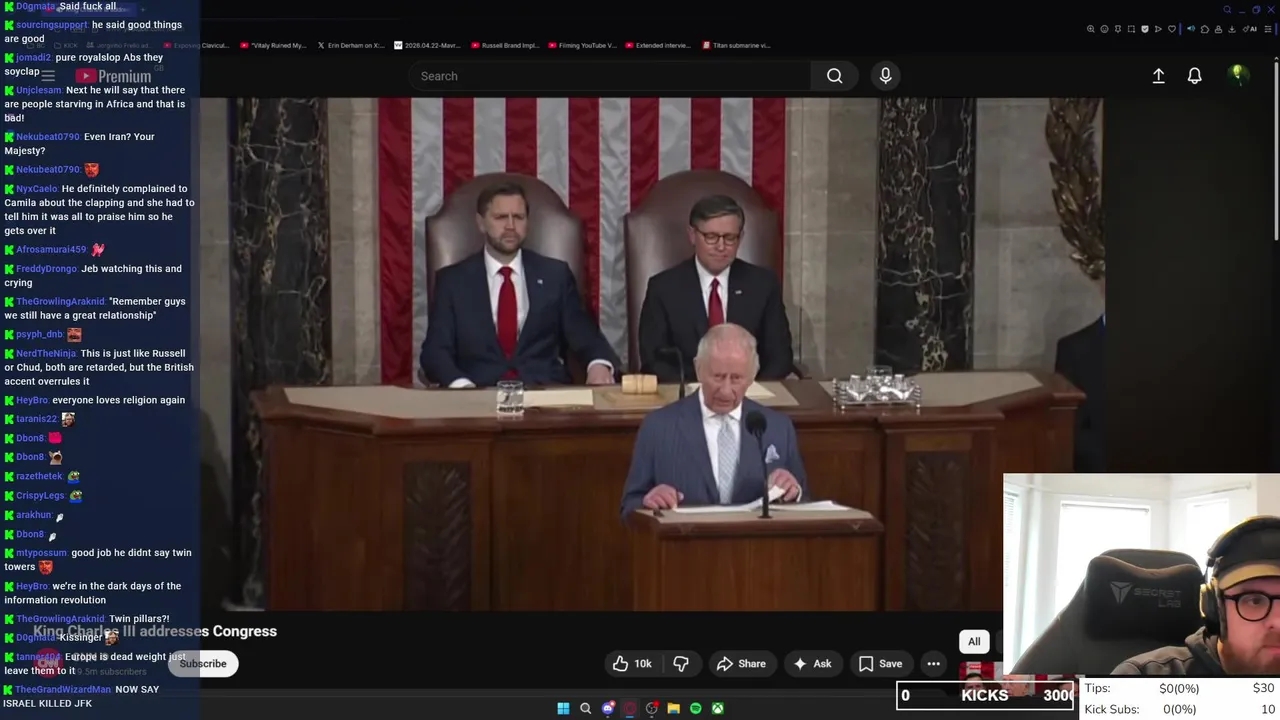Like the video showing 10k likes
The image size is (1280, 720).
[x=631, y=664]
